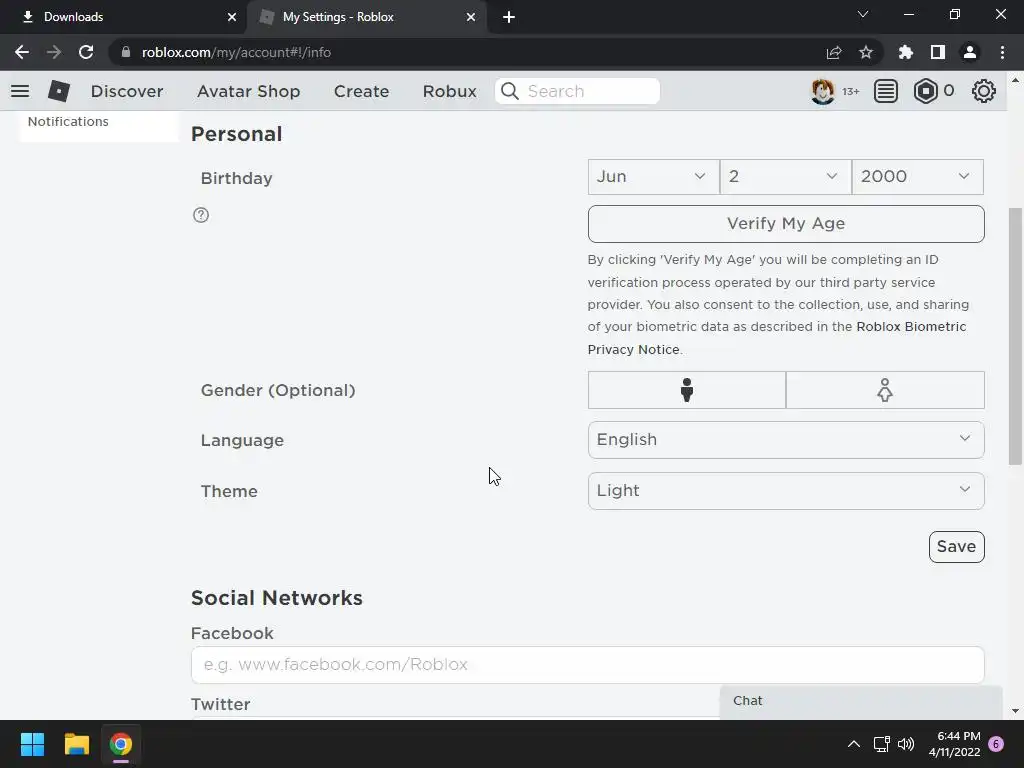Open the birthday year dropdown showing 2000
Viewport: 1024px width, 768px height.
pos(918,176)
